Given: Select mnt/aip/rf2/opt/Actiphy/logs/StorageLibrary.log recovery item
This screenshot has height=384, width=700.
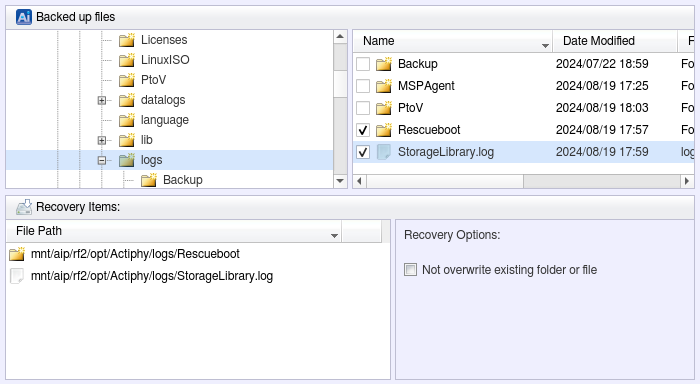Looking at the screenshot, I should point(152,276).
